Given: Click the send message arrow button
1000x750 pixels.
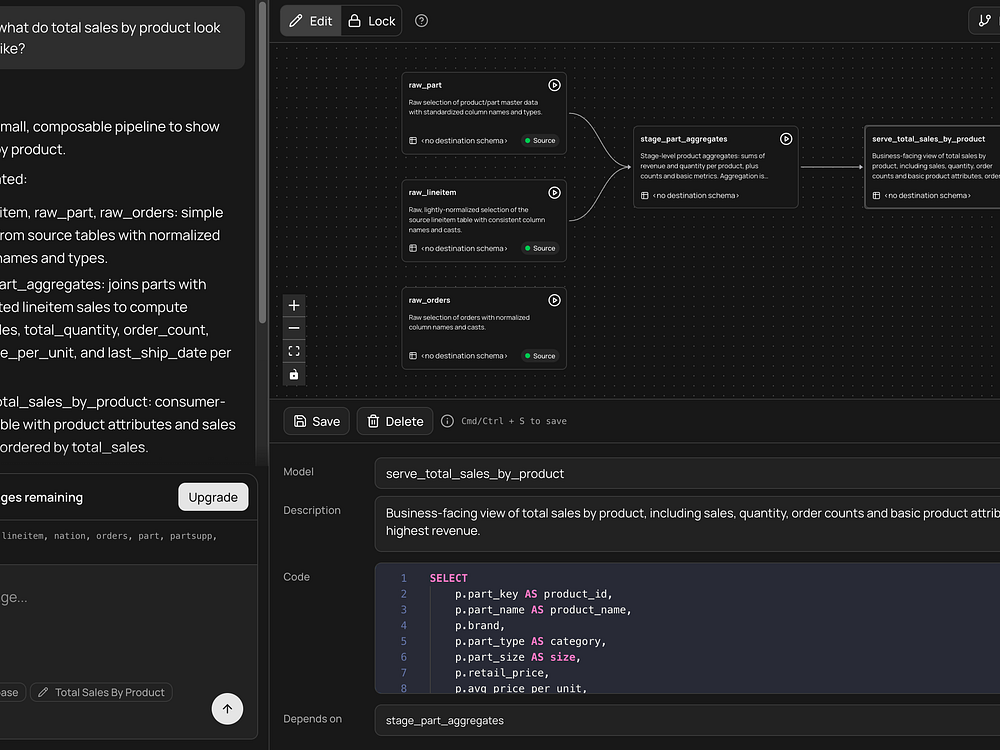Looking at the screenshot, I should point(227,709).
